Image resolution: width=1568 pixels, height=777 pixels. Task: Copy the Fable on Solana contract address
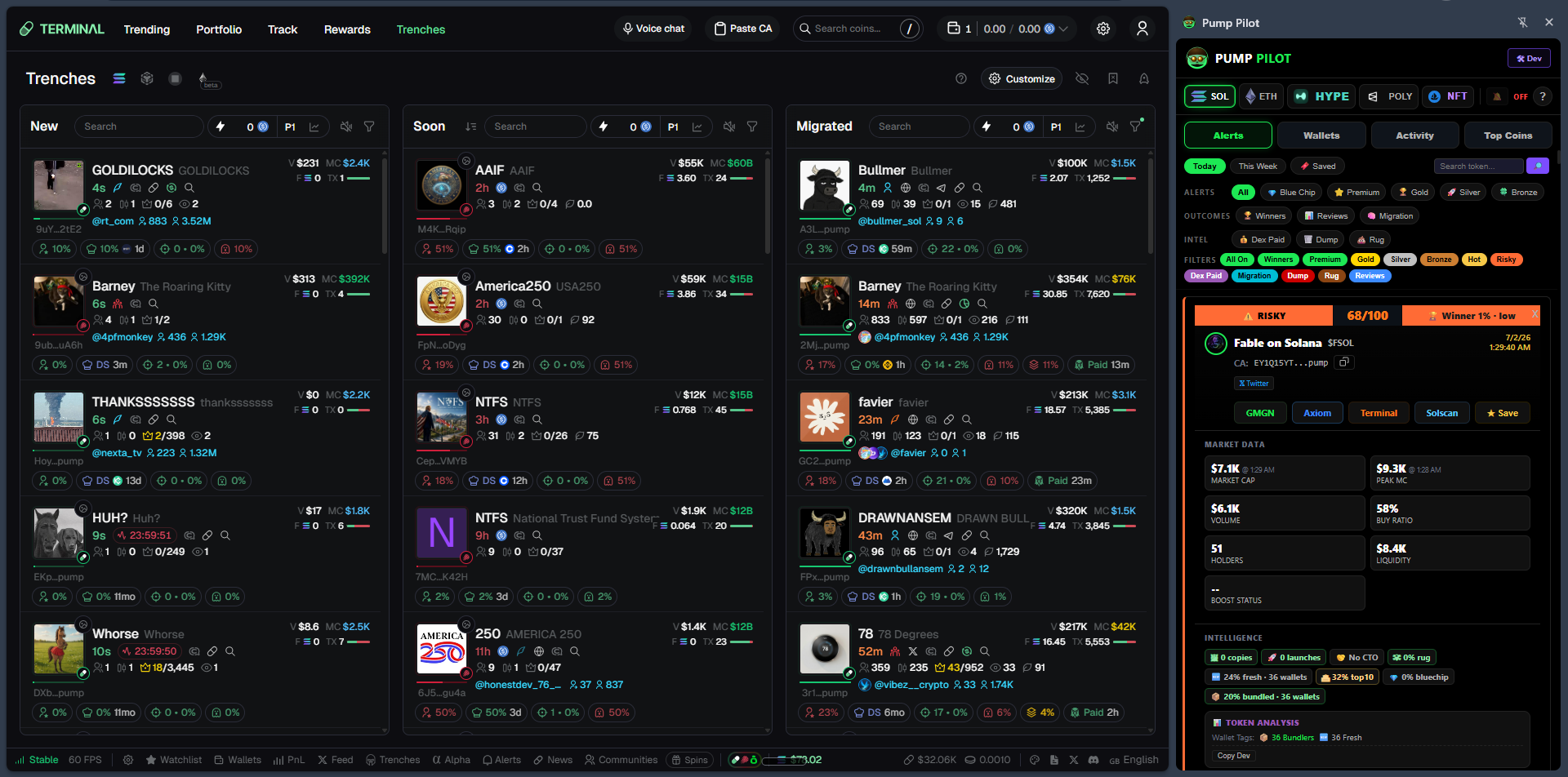click(x=1344, y=362)
